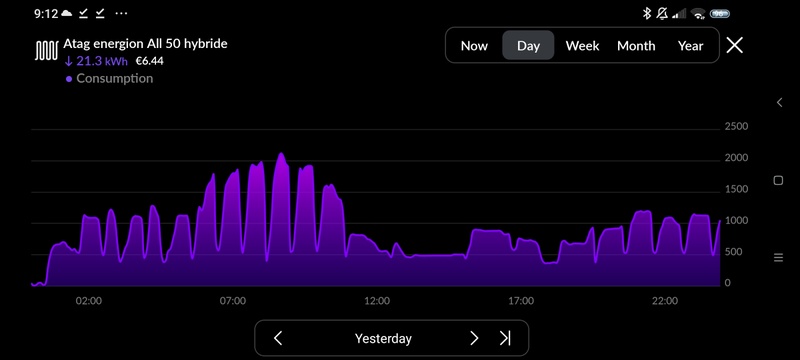Switch to the Week tab
The height and width of the screenshot is (360, 800).
pos(582,46)
